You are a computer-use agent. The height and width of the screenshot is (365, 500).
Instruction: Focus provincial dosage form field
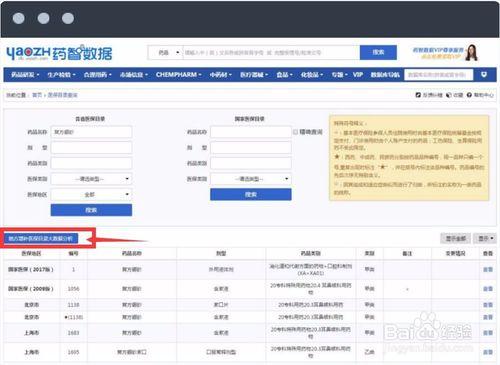[91, 148]
